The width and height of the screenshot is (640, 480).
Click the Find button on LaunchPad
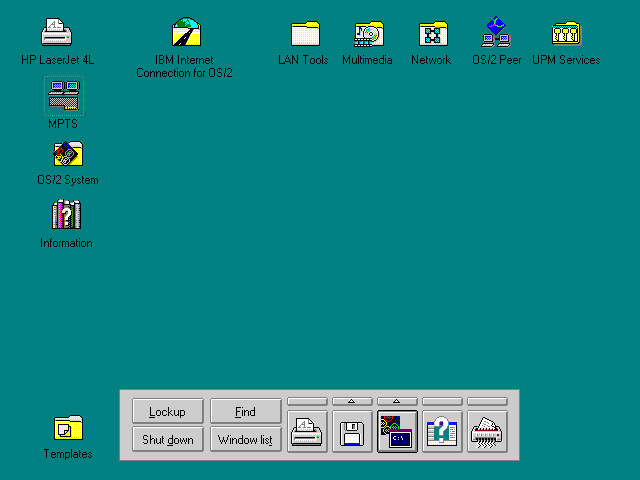tap(246, 411)
